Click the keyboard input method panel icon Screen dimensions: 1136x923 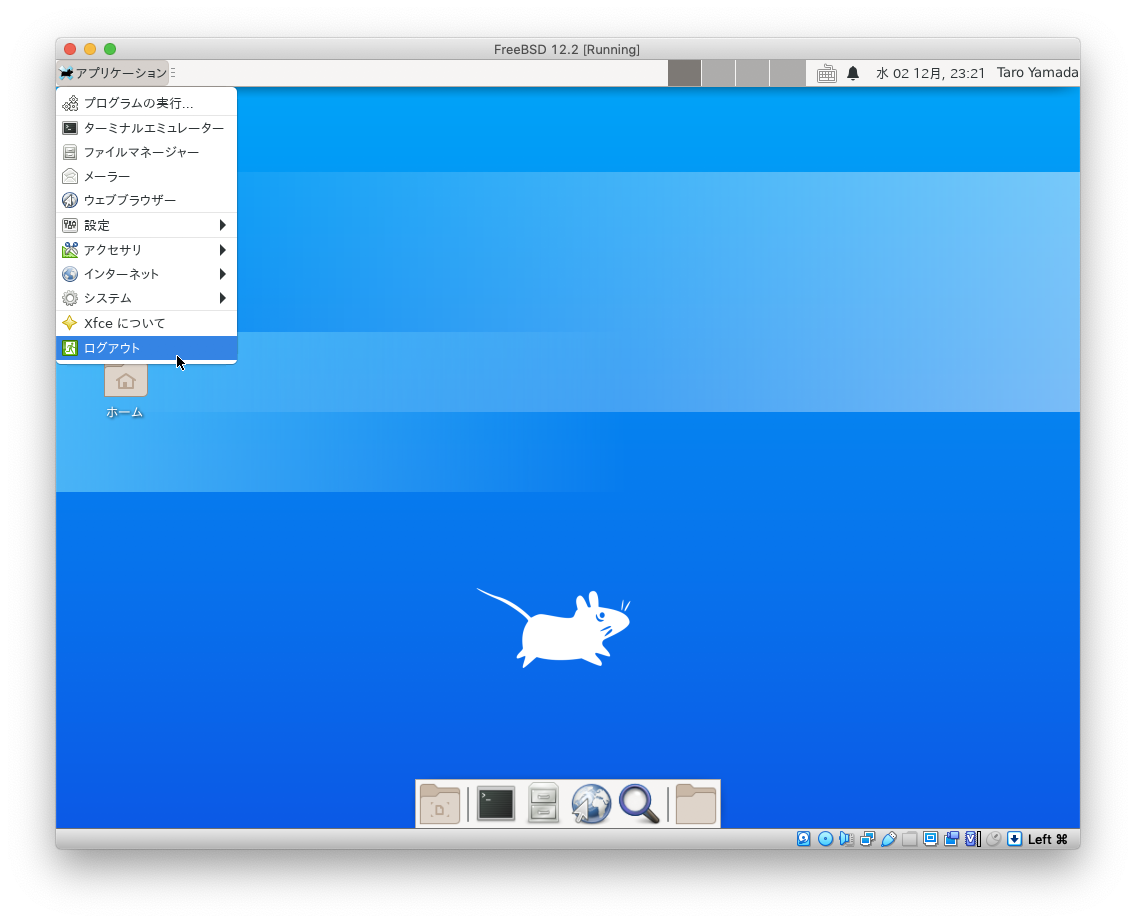point(826,73)
